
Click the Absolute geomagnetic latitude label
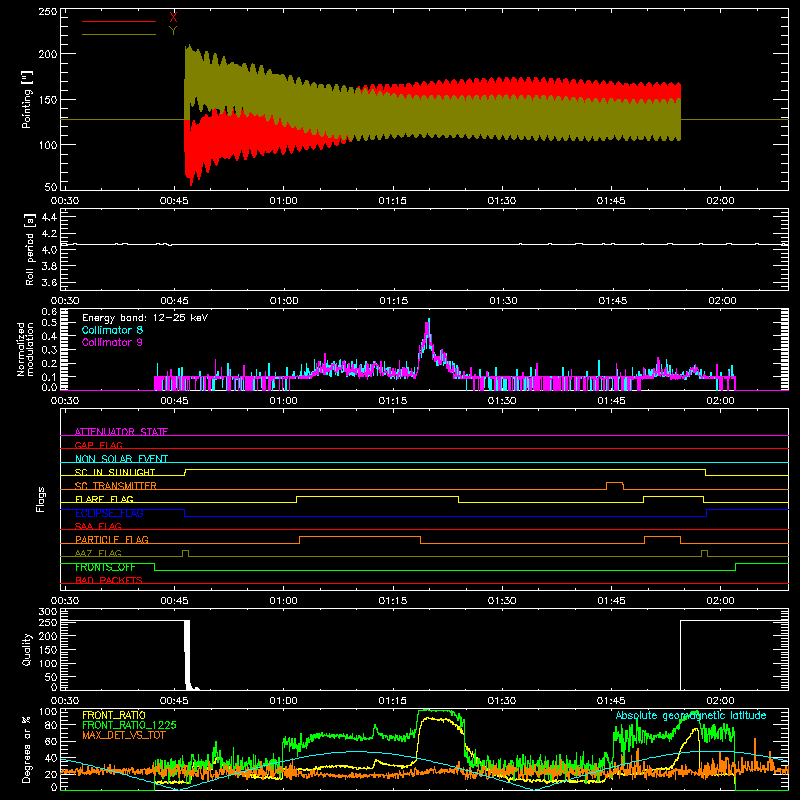691,715
